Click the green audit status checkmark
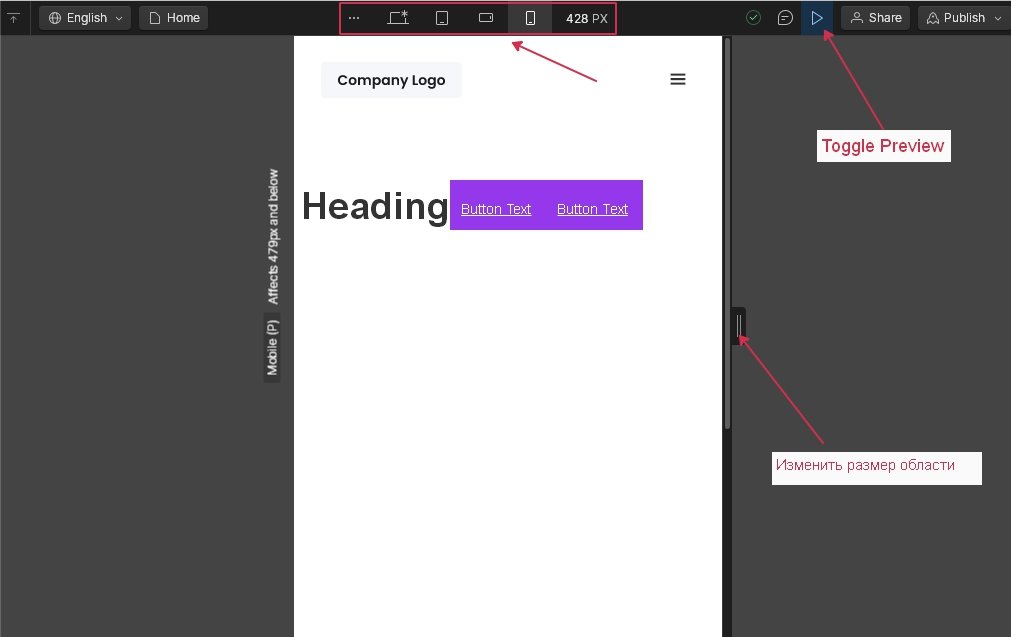This screenshot has width=1011, height=637. click(754, 18)
